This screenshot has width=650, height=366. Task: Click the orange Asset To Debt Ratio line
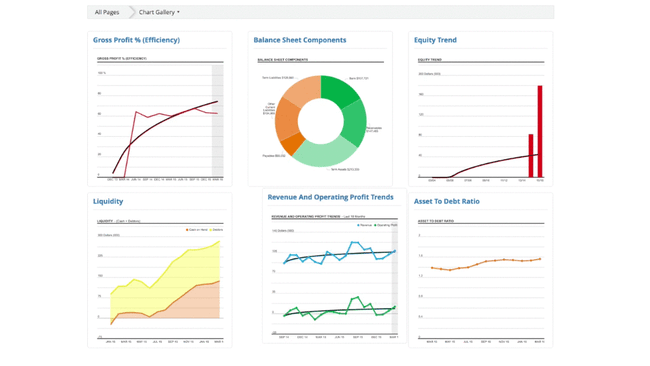[486, 264]
